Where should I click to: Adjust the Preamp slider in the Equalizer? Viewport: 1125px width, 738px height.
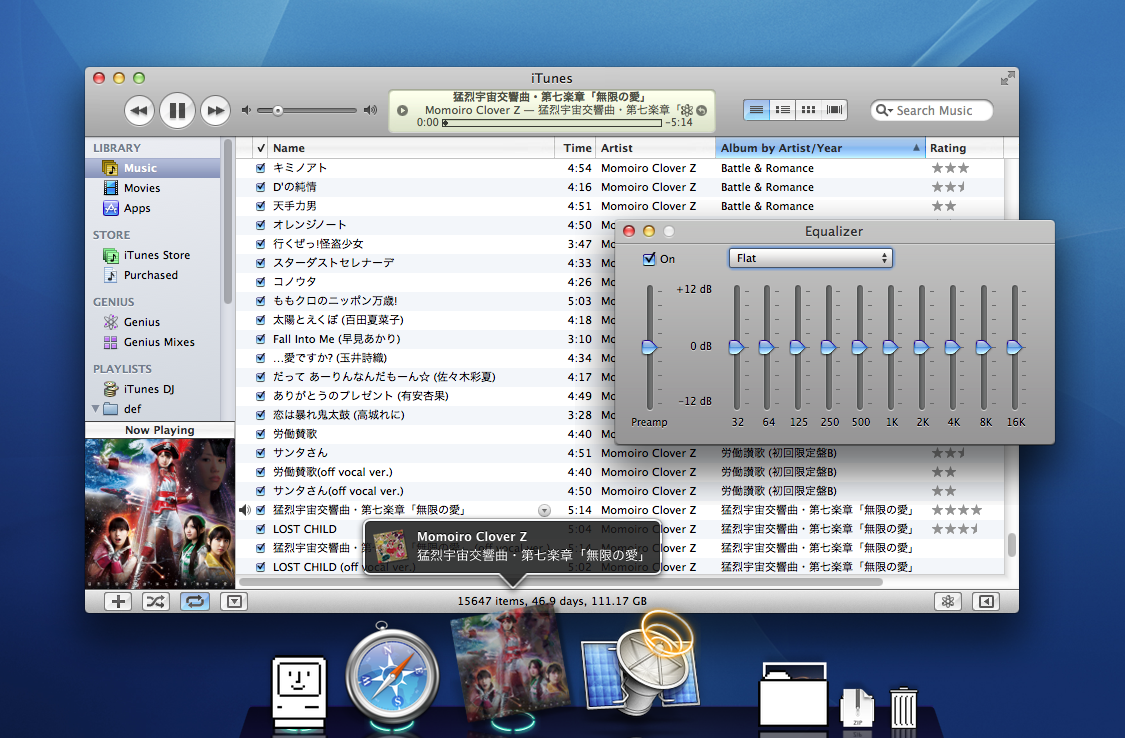coord(649,346)
